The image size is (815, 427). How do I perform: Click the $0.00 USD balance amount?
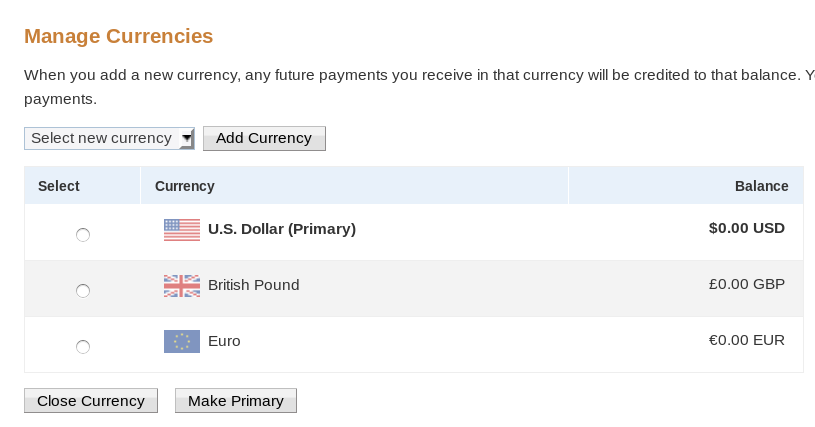747,228
